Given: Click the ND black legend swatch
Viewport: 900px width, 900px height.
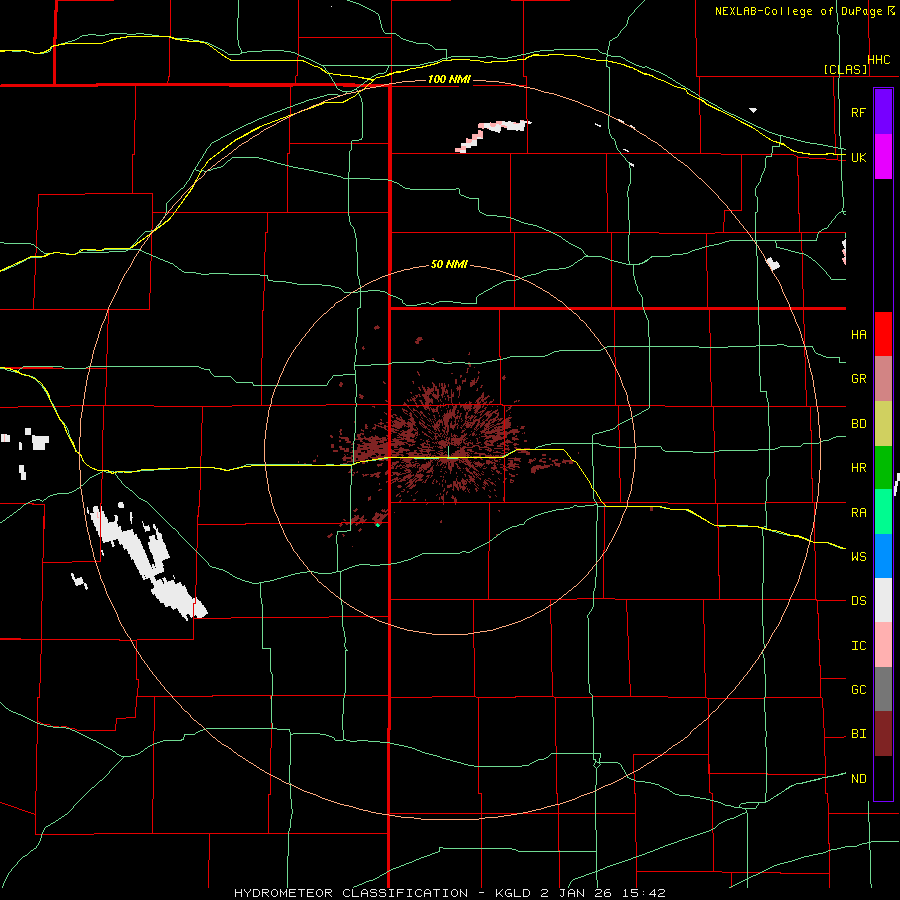Looking at the screenshot, I should tap(883, 778).
